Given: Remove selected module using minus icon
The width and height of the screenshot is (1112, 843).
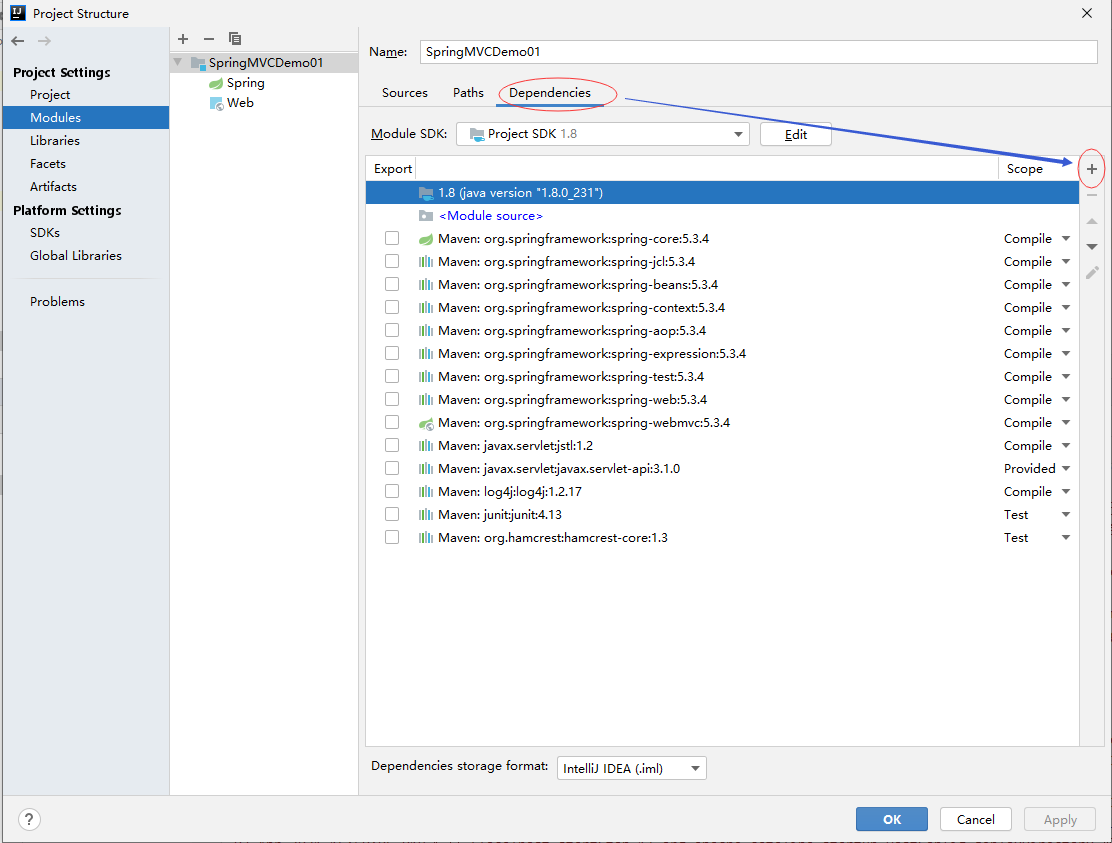Looking at the screenshot, I should (209, 39).
